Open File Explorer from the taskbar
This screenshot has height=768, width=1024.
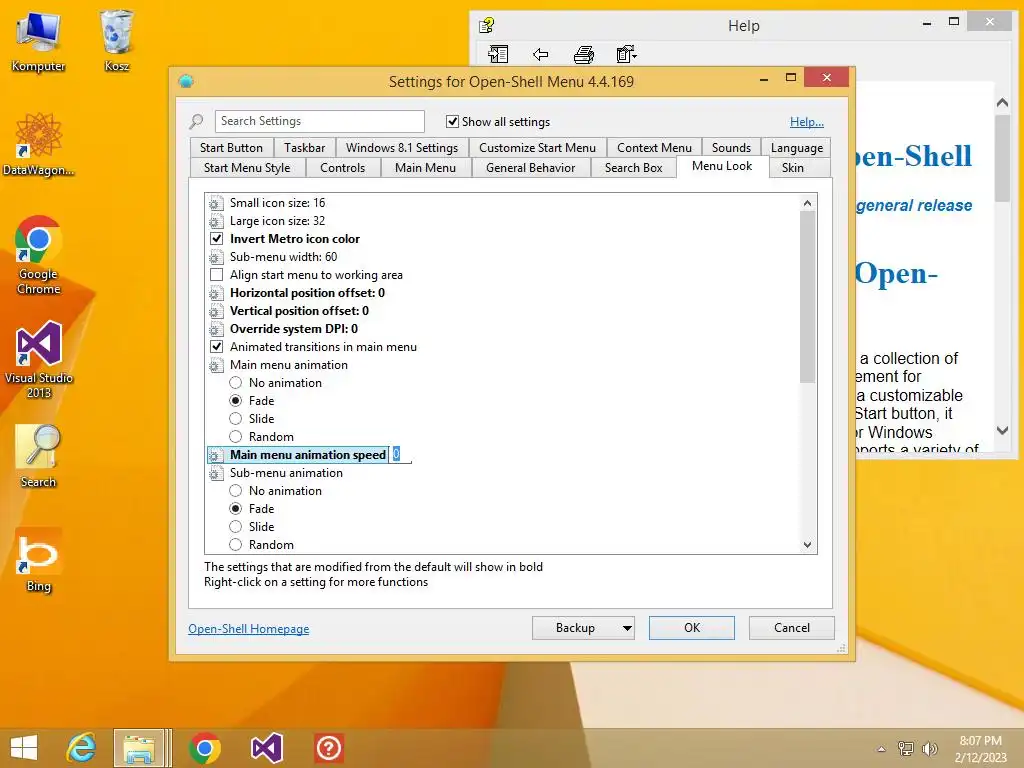138,748
